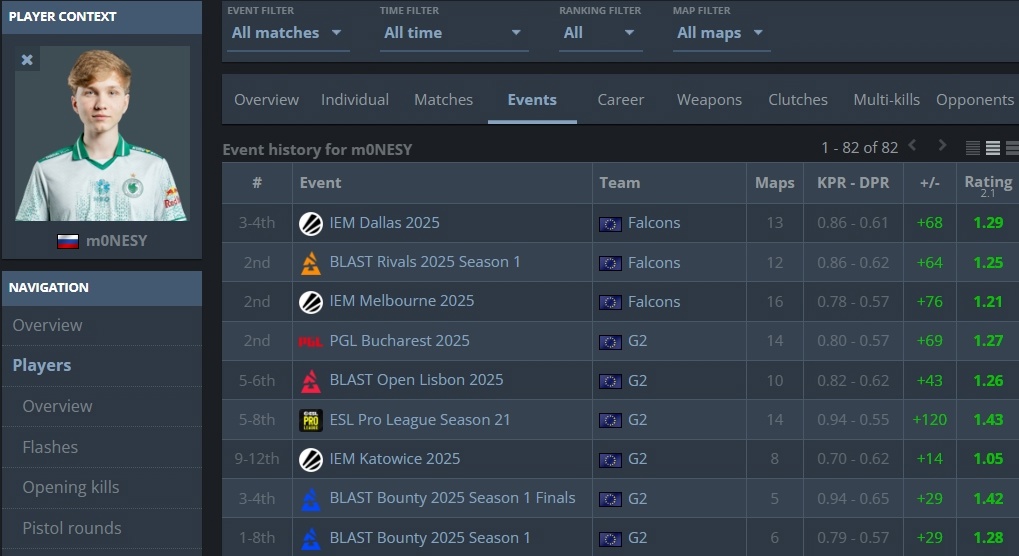Screen dimensions: 1019x556
Task: Go to next page of event history
Action: tap(942, 145)
